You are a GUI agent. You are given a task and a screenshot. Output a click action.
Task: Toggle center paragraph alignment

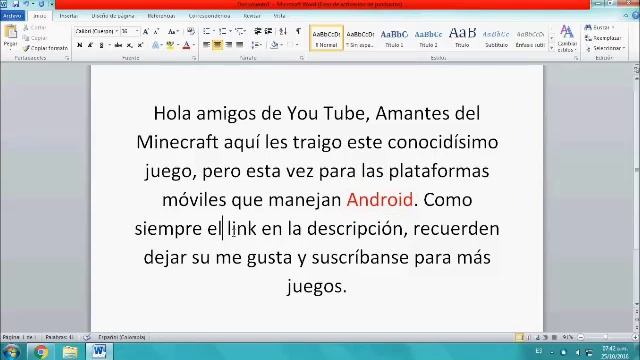pos(217,45)
